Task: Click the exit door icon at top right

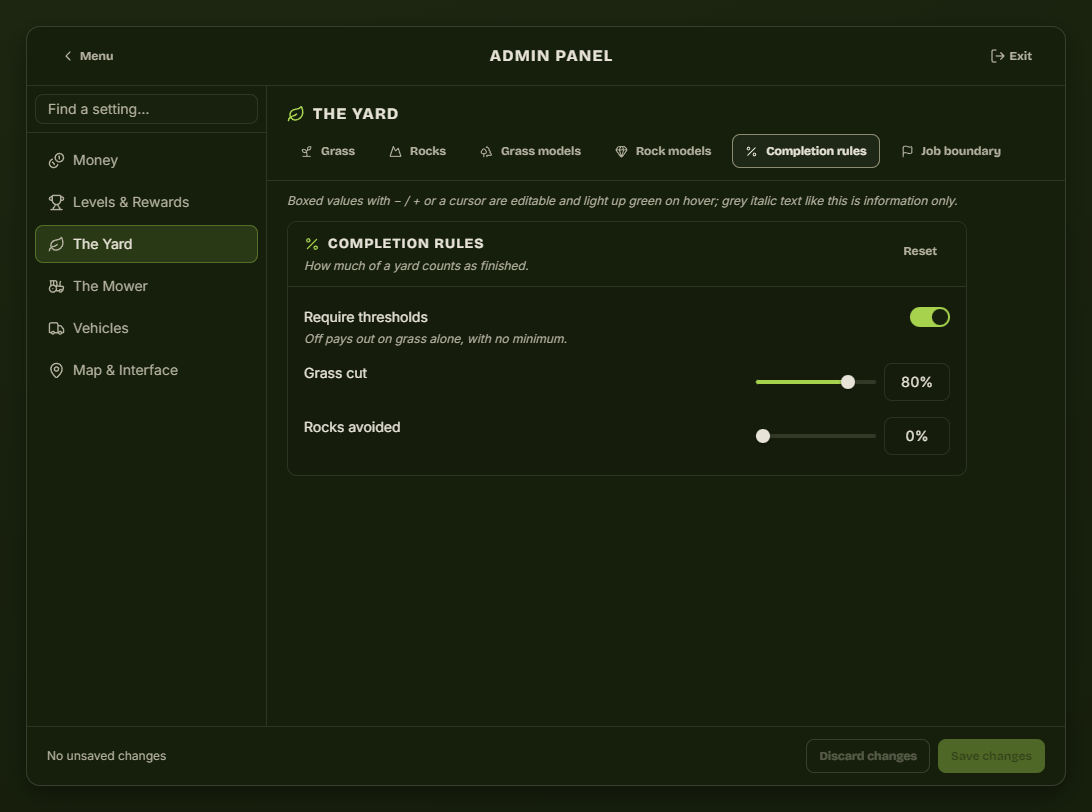Action: point(997,56)
